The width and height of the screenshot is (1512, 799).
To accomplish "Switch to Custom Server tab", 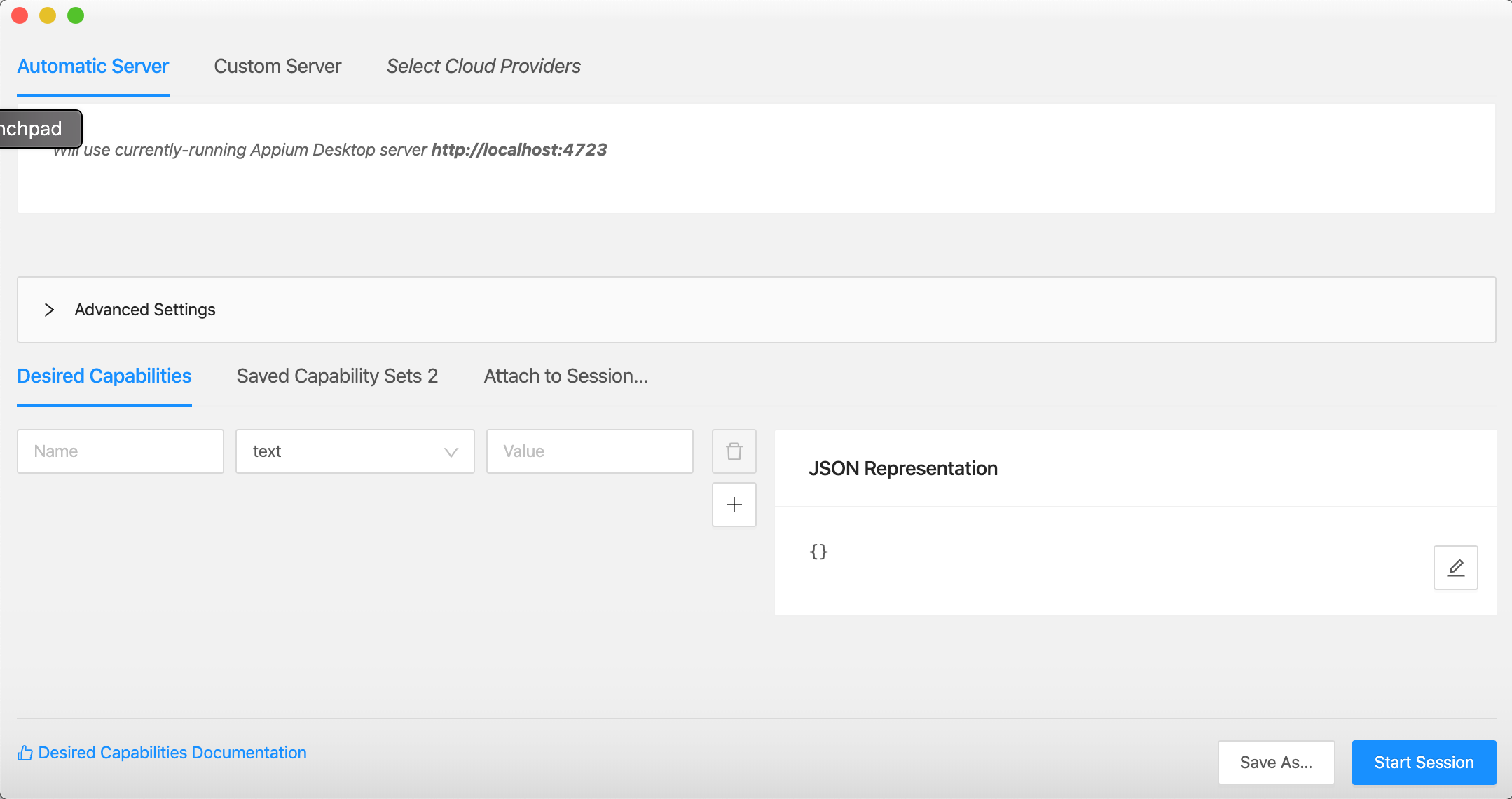I will [277, 67].
